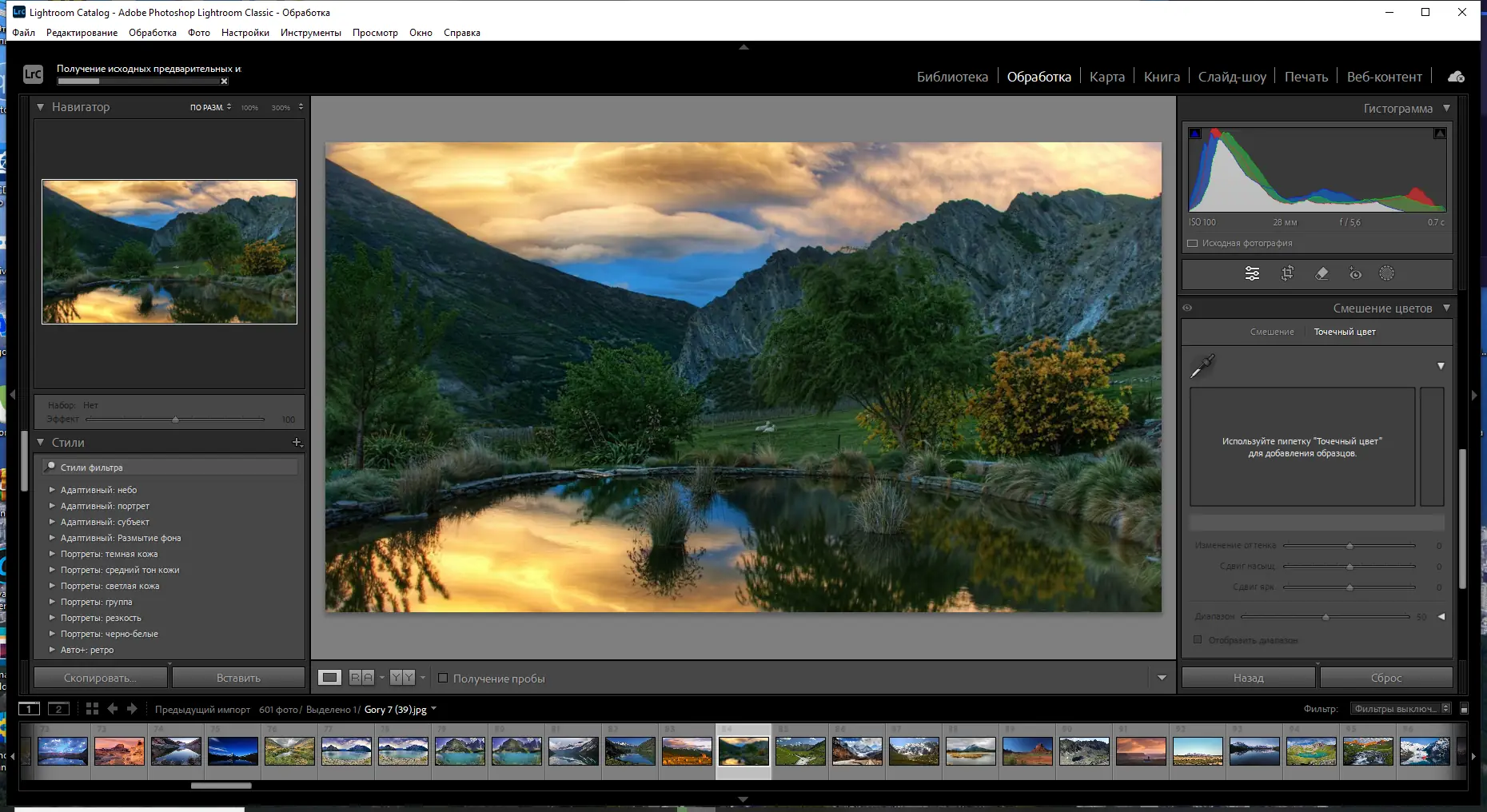Add a new preset with plus icon
The image size is (1487, 812).
297,443
